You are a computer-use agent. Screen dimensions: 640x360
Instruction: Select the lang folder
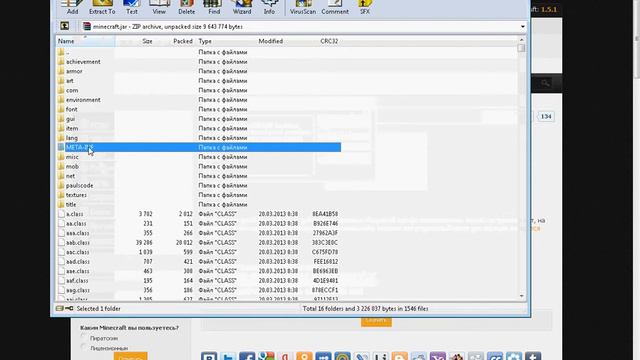(199, 138)
